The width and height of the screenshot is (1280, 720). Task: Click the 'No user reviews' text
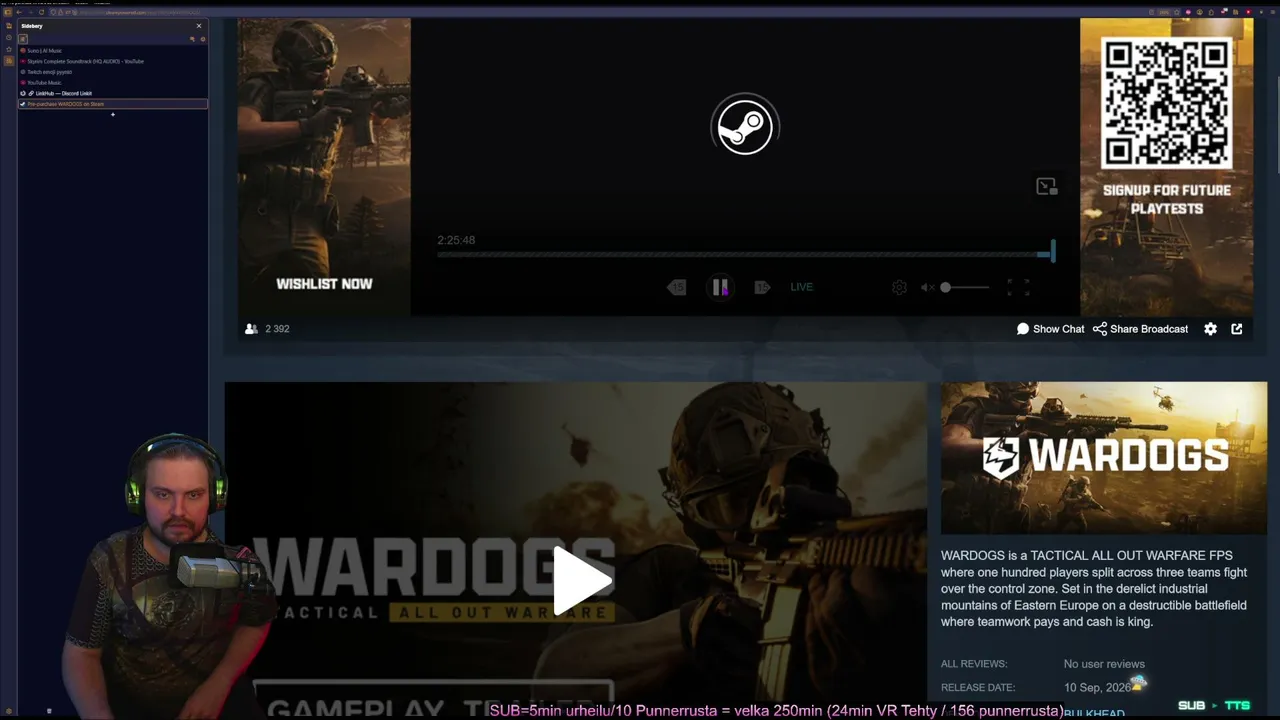click(x=1104, y=664)
